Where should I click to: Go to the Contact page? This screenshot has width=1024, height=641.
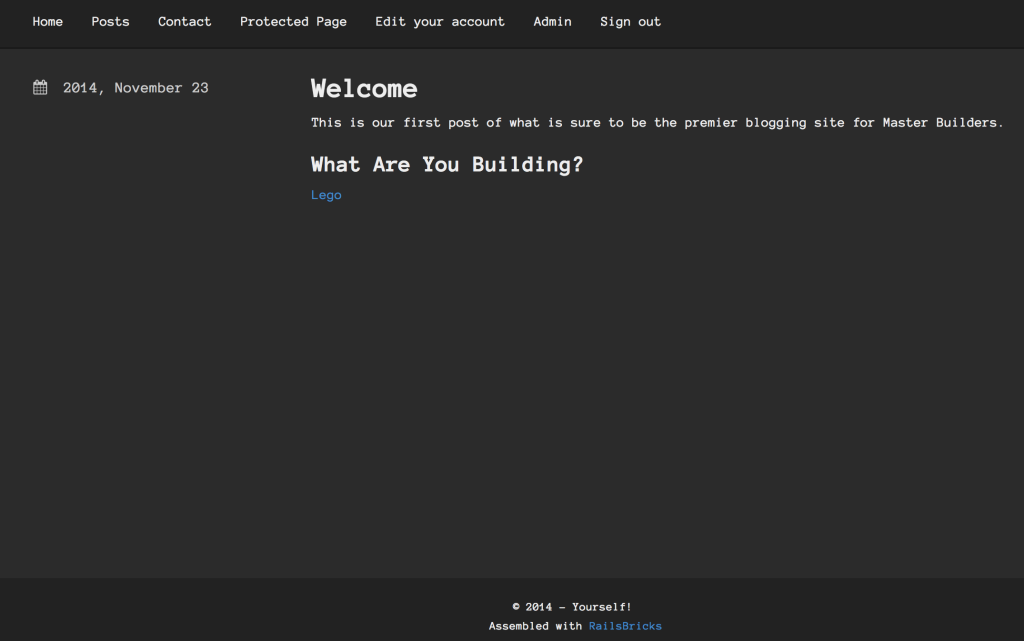[x=184, y=21]
